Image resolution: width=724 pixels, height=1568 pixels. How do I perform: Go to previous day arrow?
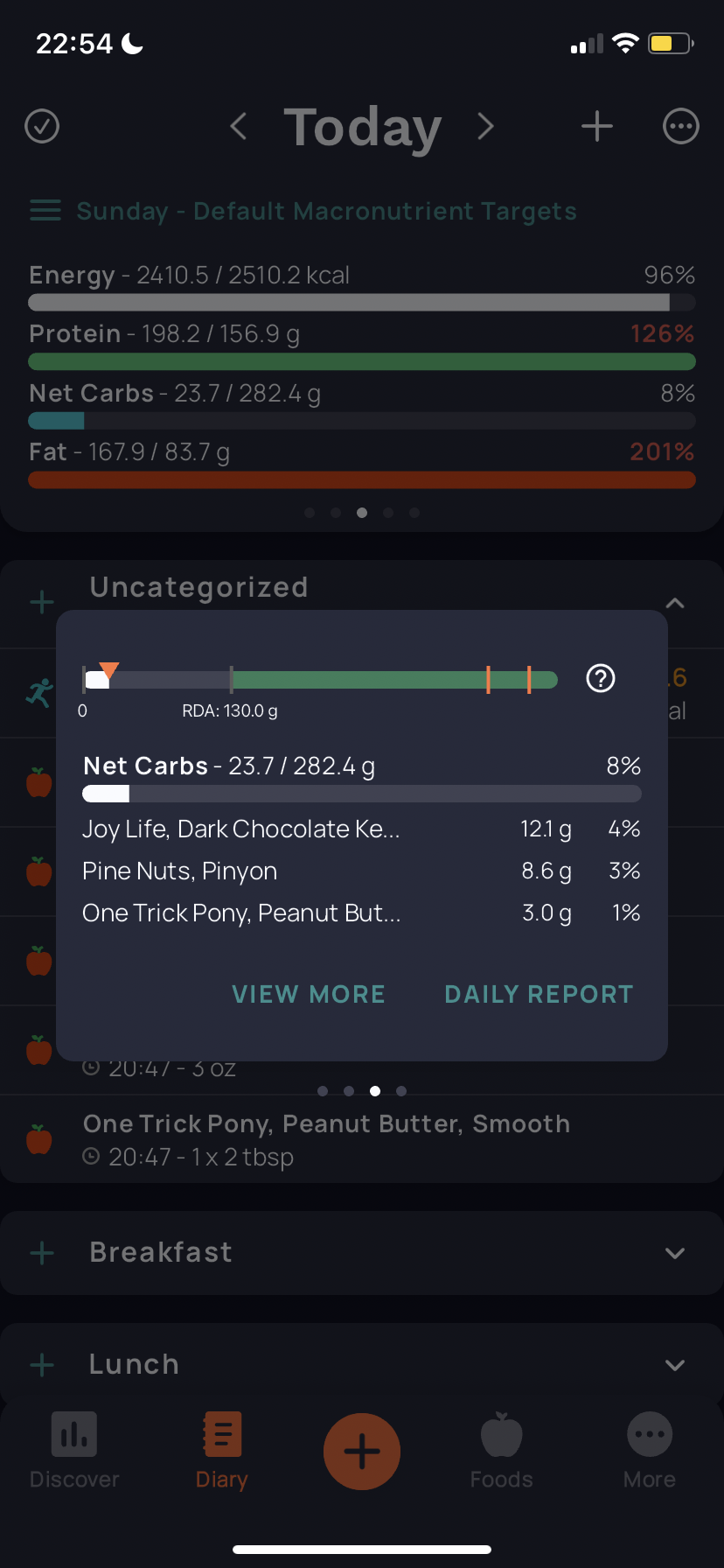click(x=238, y=126)
